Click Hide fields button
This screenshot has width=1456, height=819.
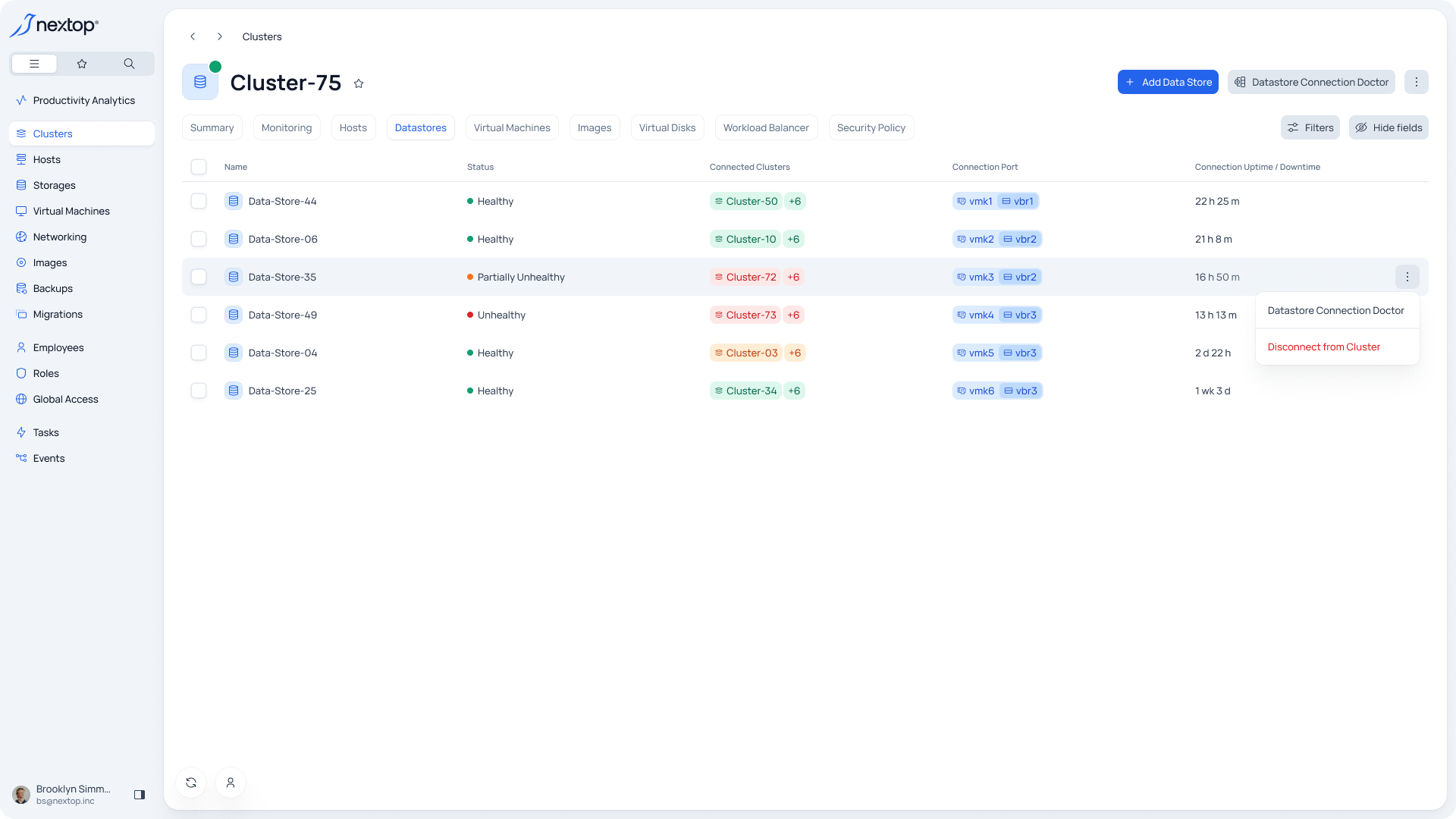(1389, 127)
